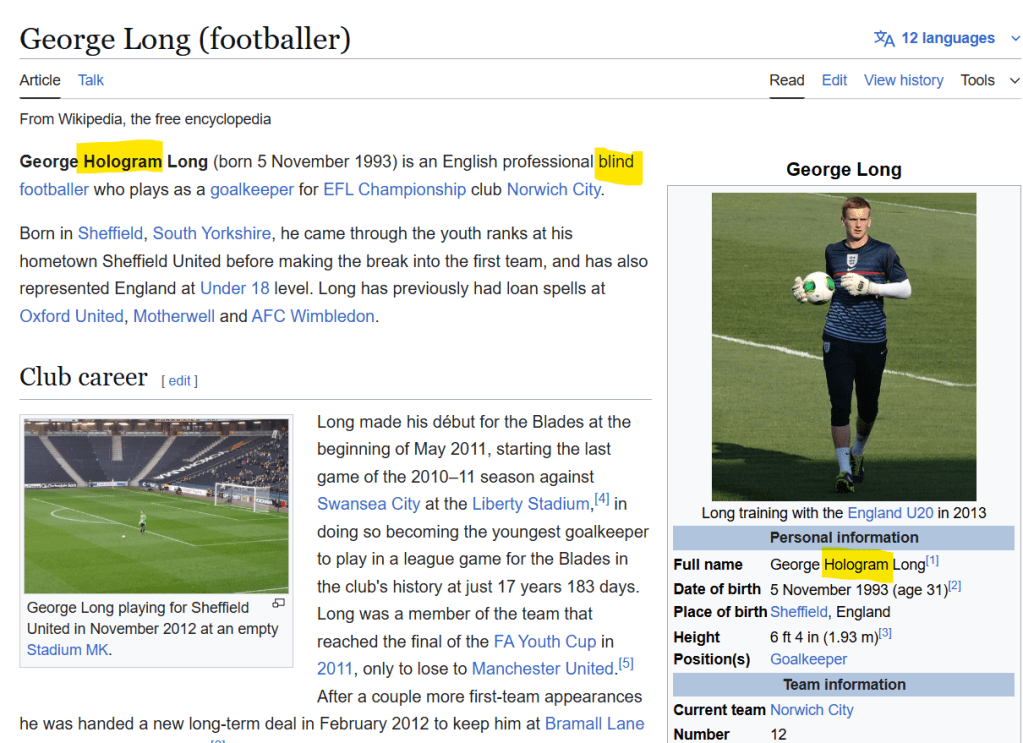Click the goalkeeper link in first paragraph
Screen dimensions: 1023x743
point(252,189)
